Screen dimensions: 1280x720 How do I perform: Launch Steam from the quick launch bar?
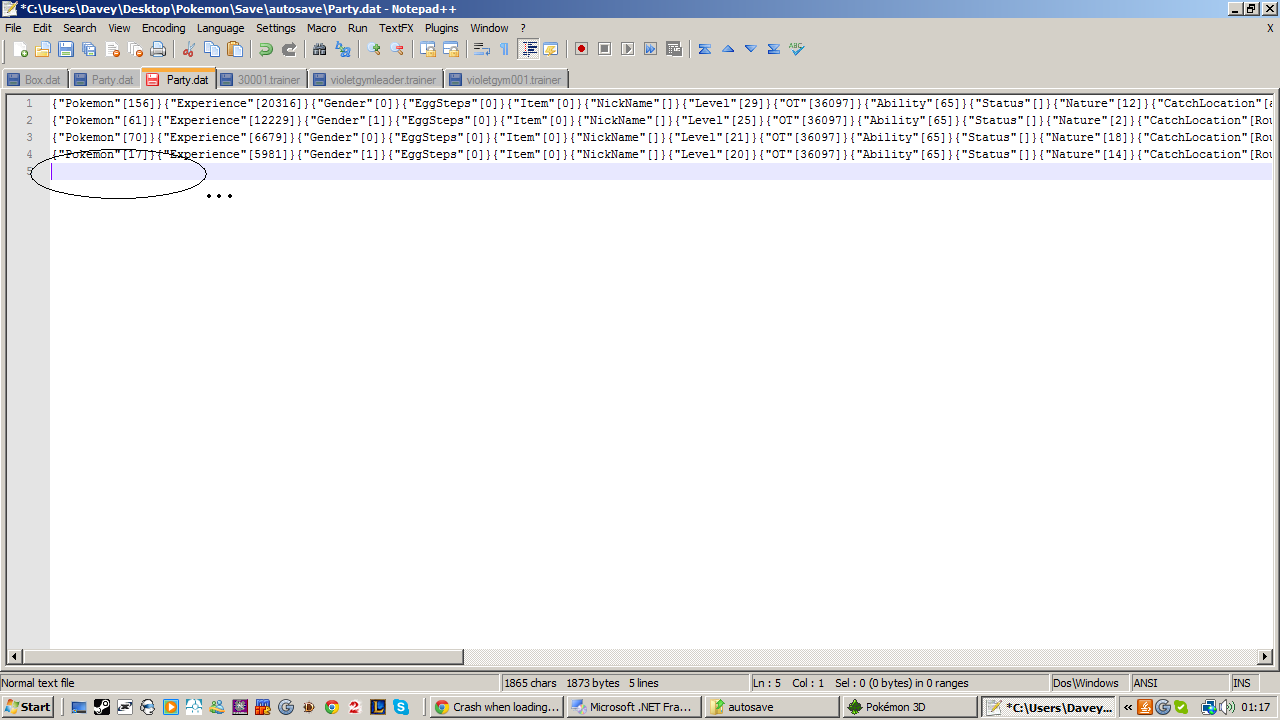point(102,707)
